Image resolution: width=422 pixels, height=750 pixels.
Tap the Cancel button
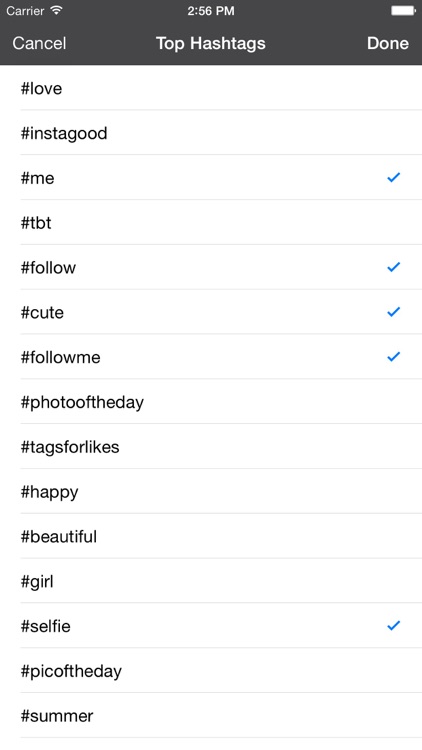[x=39, y=44]
